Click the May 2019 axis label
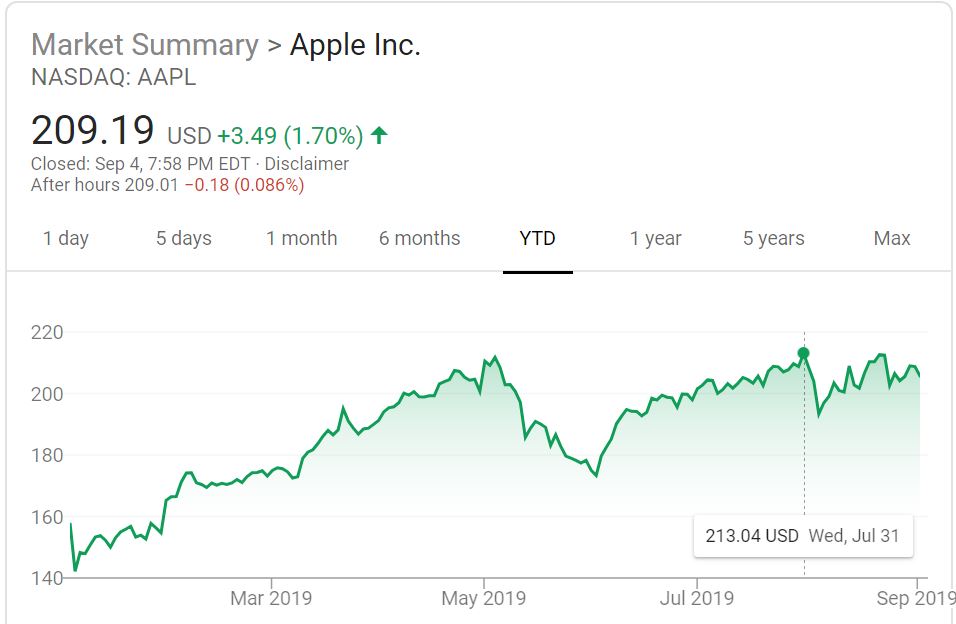The height and width of the screenshot is (624, 956). [x=485, y=598]
